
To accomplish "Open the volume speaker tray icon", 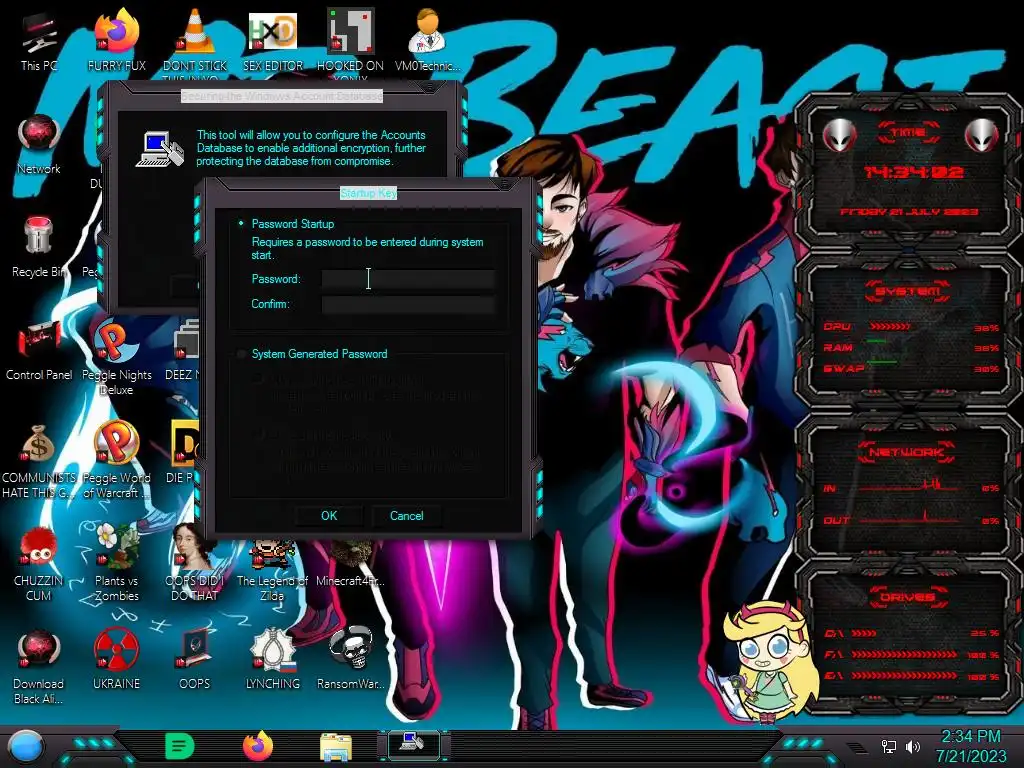I will coord(913,746).
